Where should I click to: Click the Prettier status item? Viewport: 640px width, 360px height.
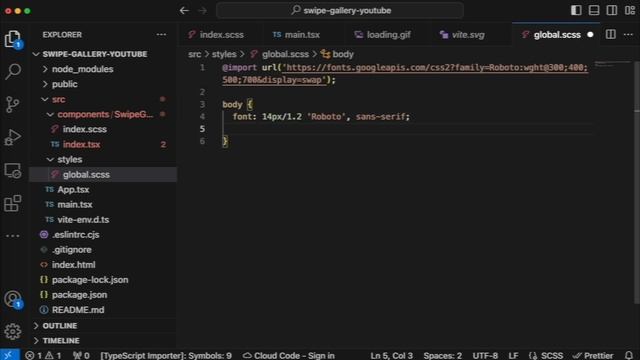(x=593, y=356)
